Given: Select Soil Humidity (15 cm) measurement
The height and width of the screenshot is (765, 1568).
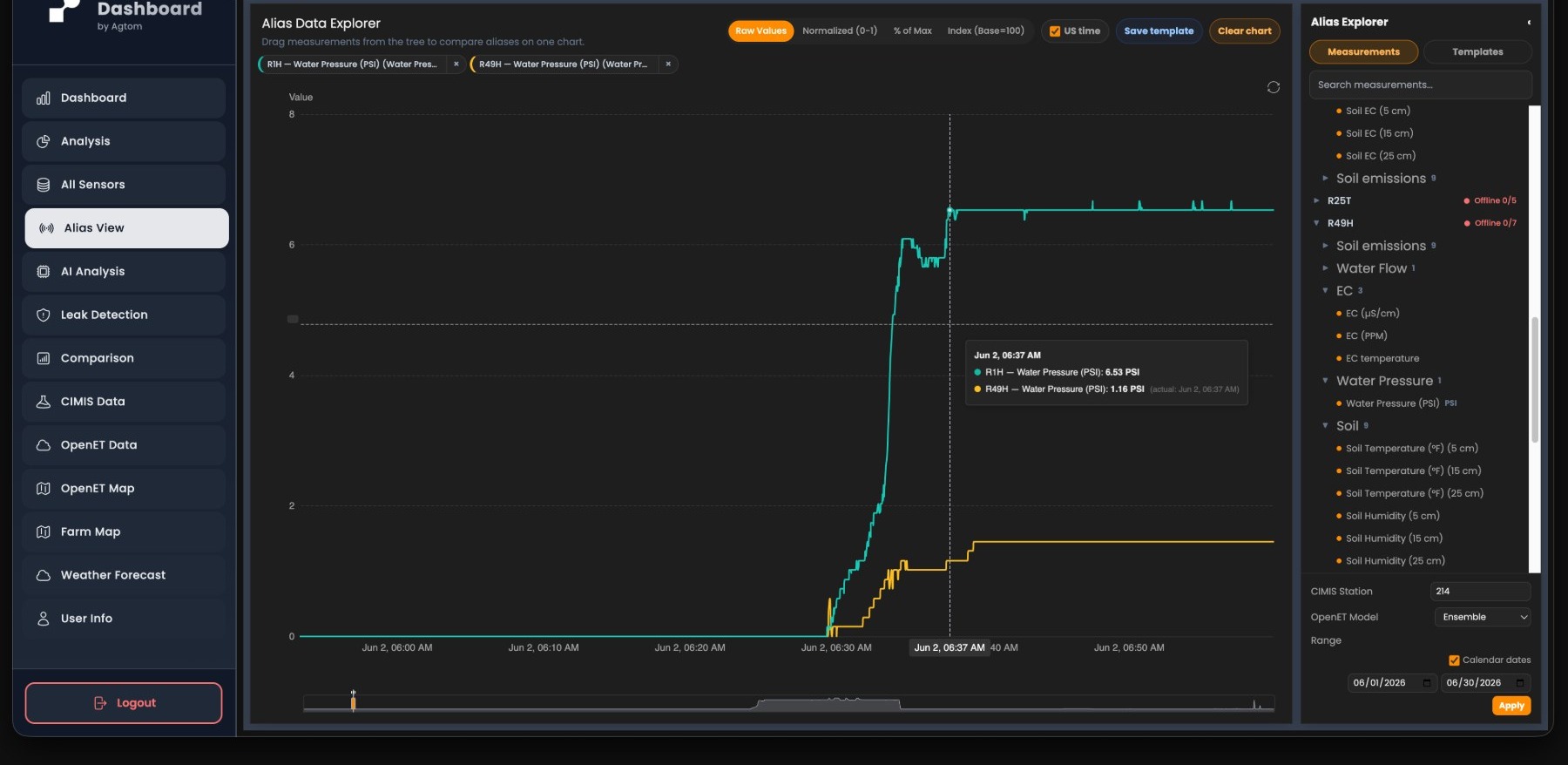Looking at the screenshot, I should (1394, 538).
